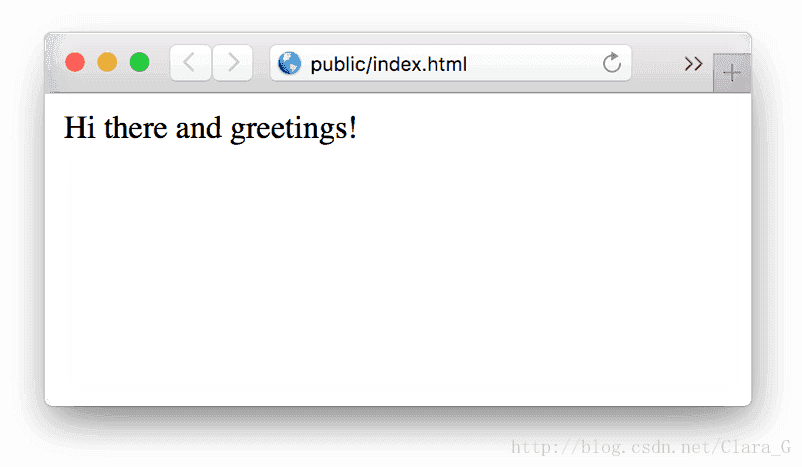Click title bar space beside the green button
Viewport: 802px width, 467px height.
click(x=160, y=63)
